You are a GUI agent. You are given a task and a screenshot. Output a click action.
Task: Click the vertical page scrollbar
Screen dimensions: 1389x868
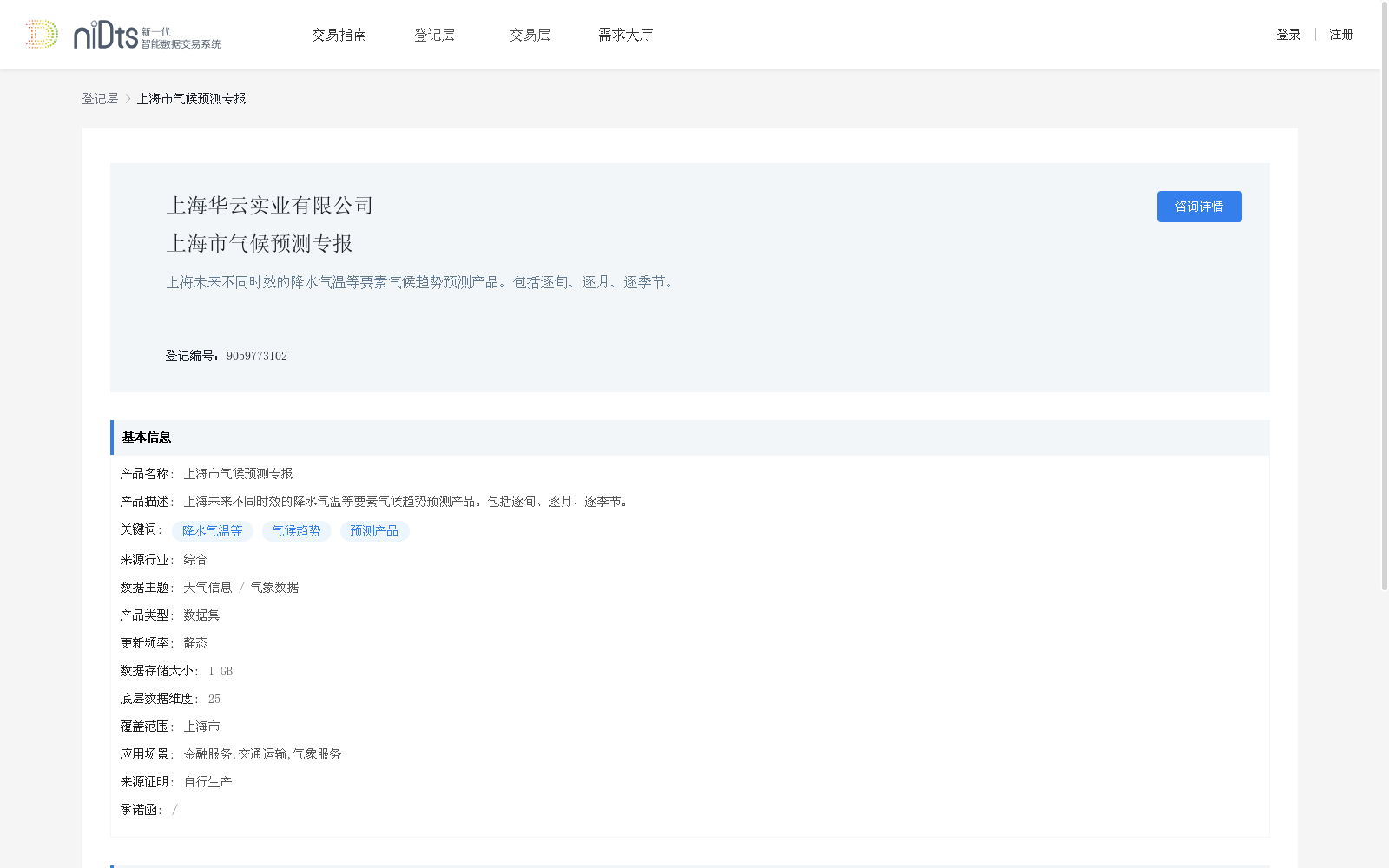1385,295
